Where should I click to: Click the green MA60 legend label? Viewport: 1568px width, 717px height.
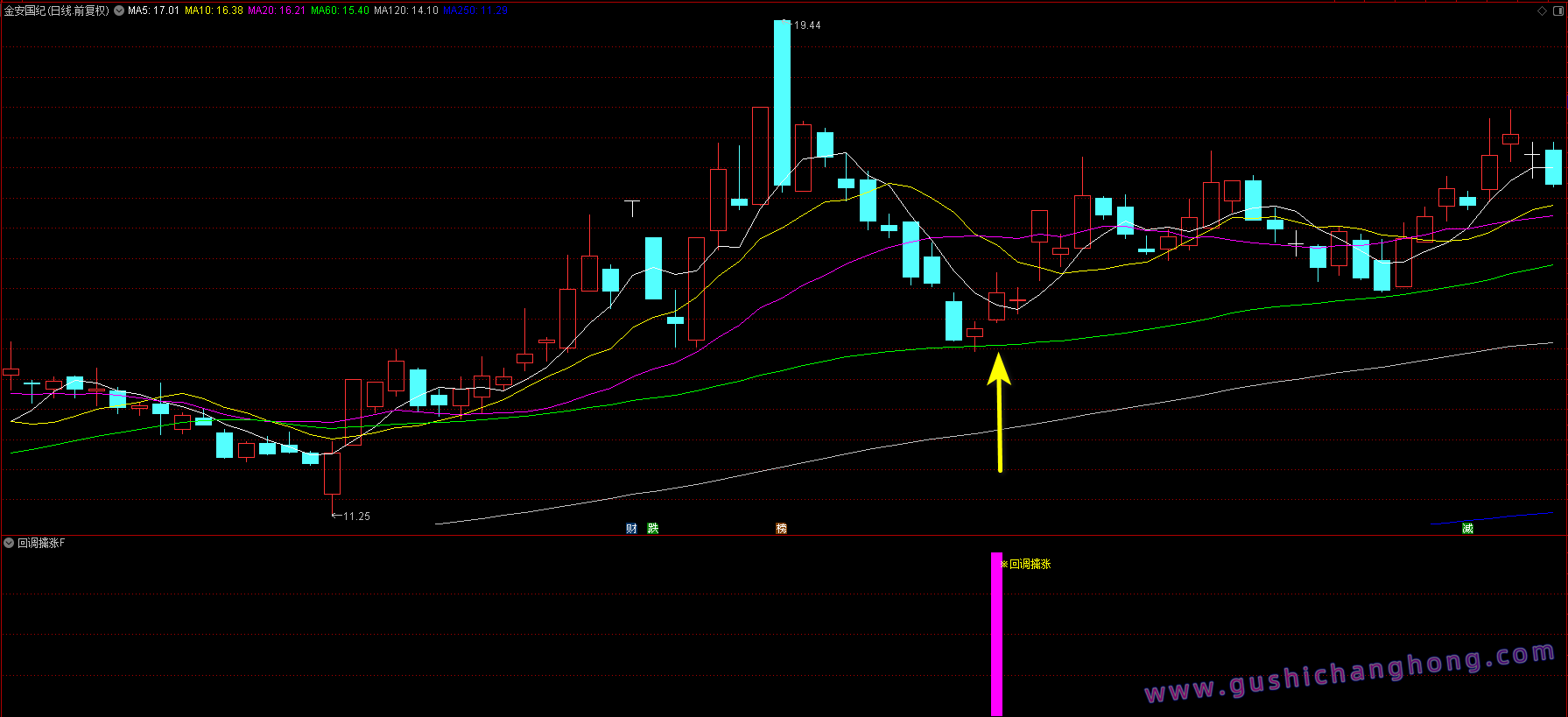click(340, 11)
